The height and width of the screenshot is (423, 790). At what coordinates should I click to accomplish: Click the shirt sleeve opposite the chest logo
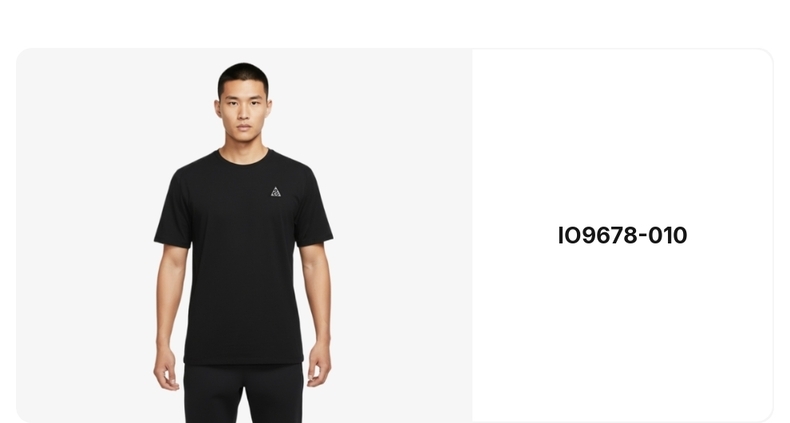(x=173, y=208)
